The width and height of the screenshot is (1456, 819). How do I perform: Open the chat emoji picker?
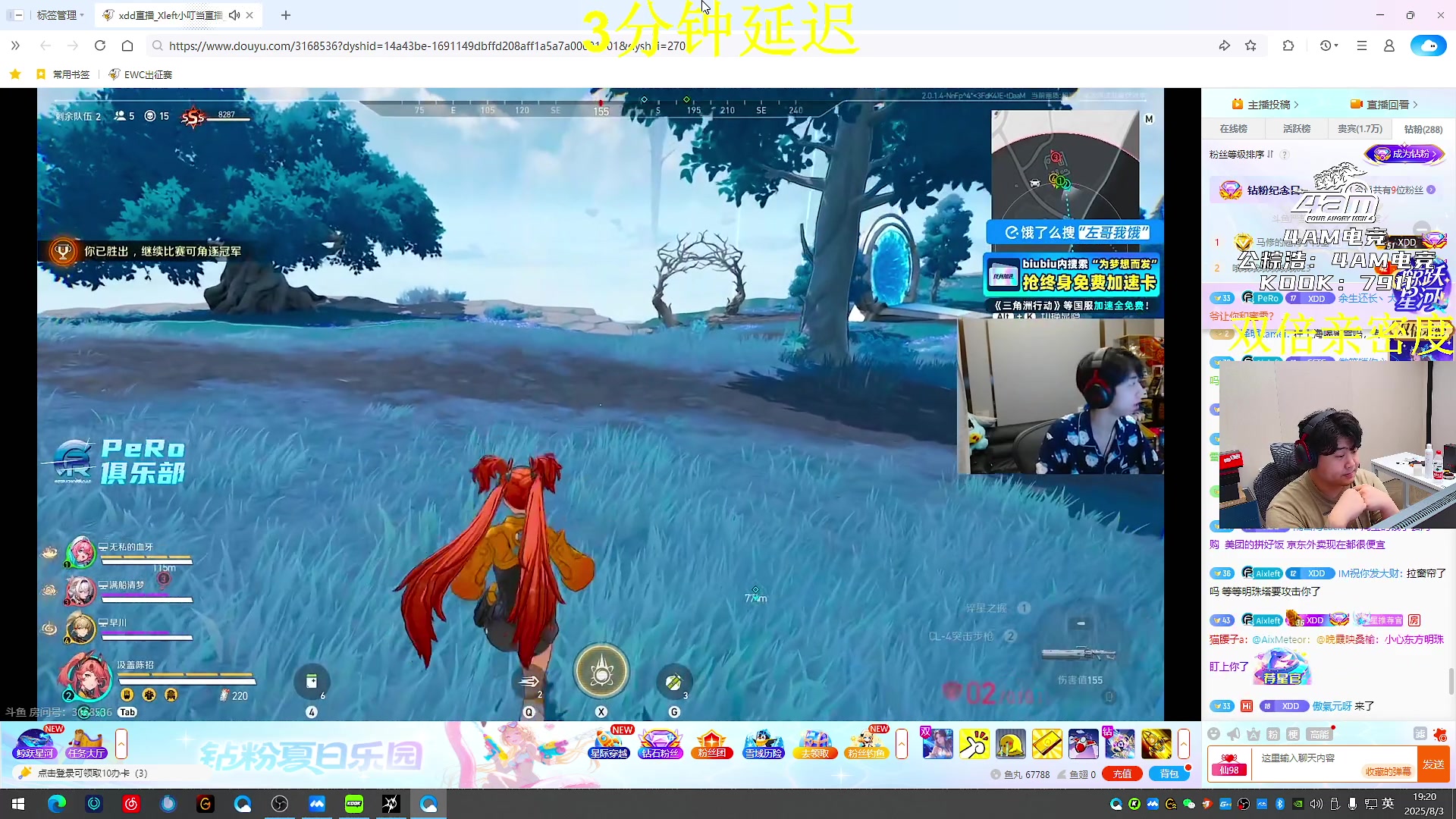[x=1213, y=733]
